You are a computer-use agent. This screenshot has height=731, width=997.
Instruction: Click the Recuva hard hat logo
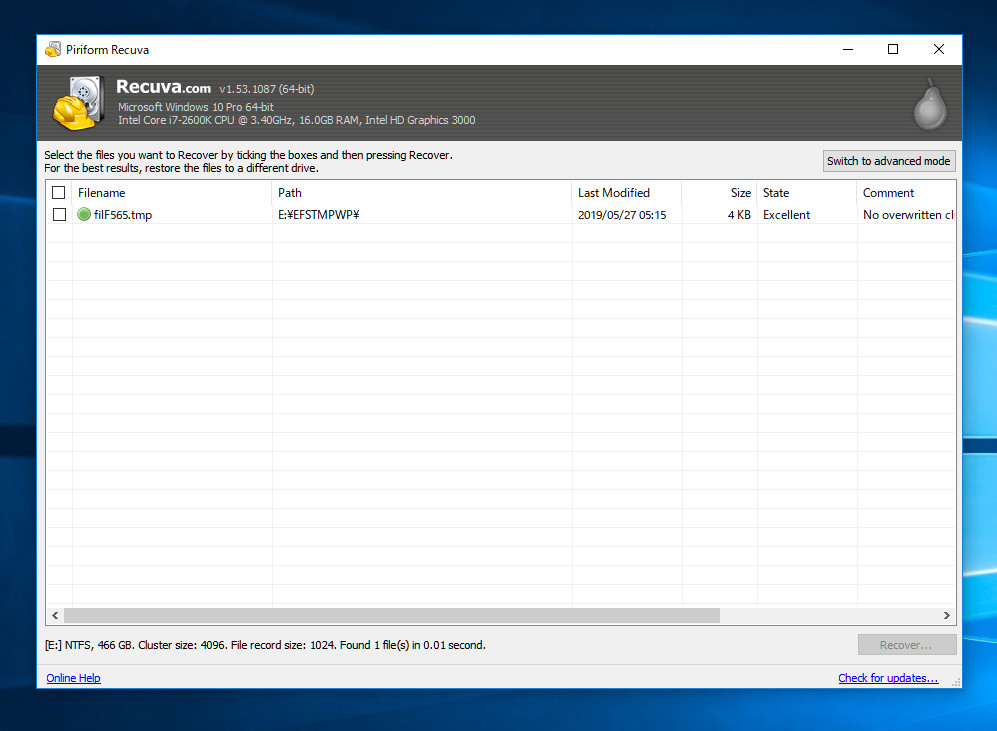(x=78, y=103)
